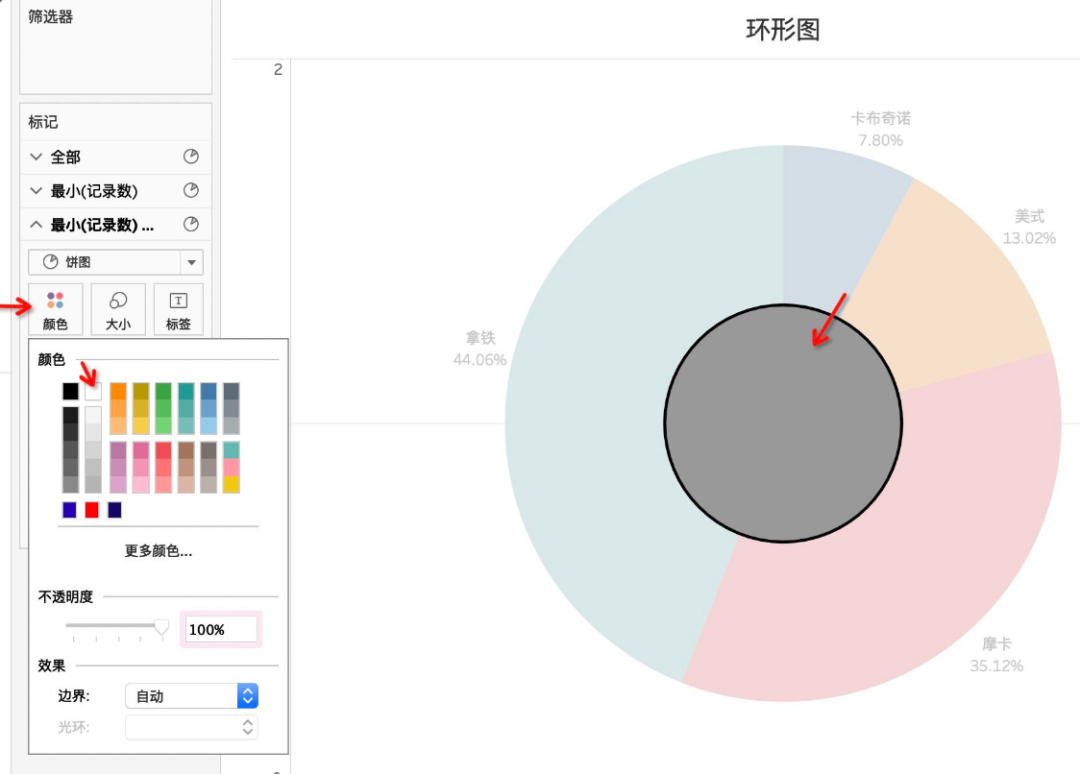1080x774 pixels.
Task: Pick the red custom color swatch
Action: 92,510
